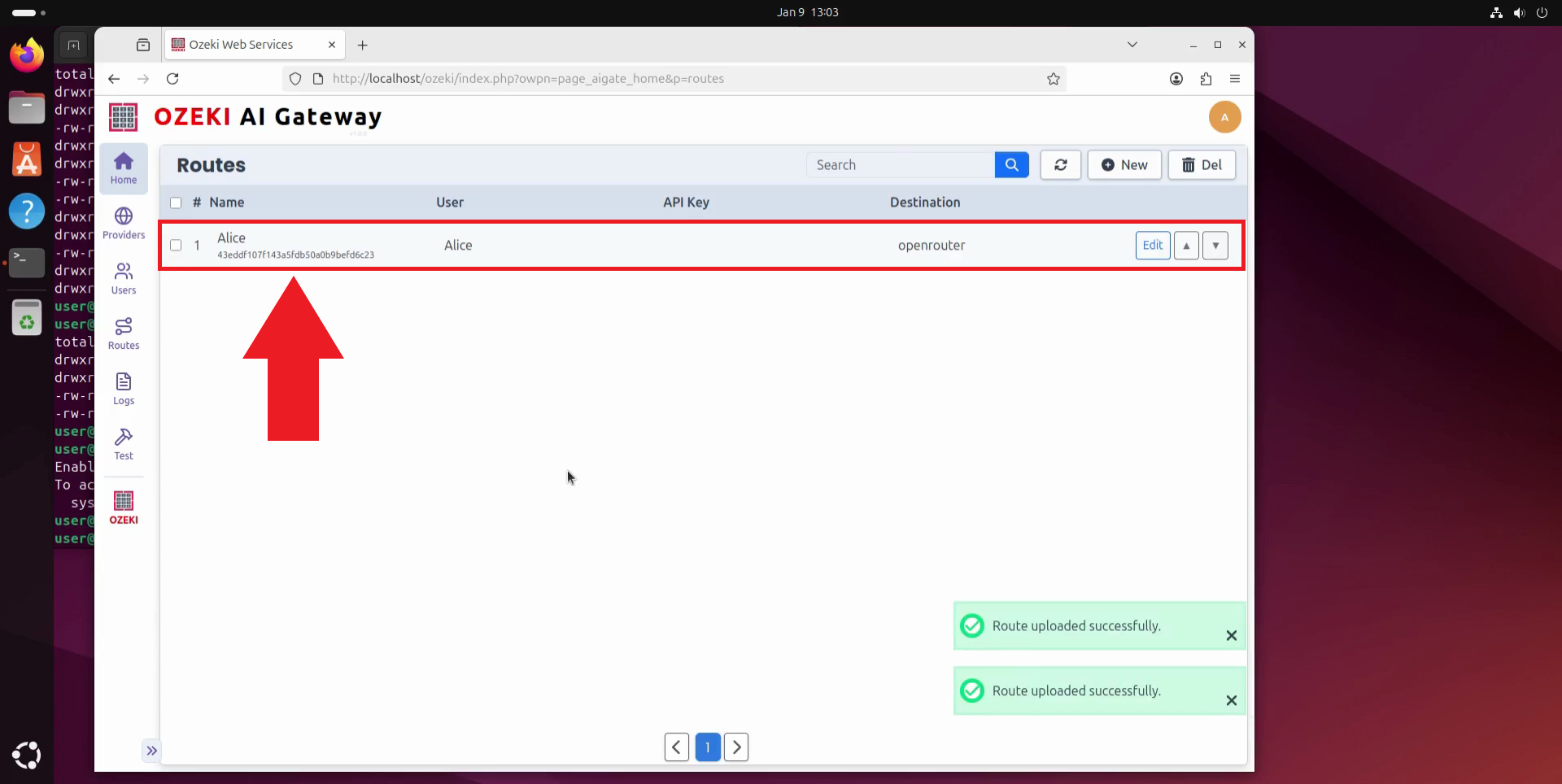Click the Home sidebar icon
The image size is (1562, 784).
coord(124,168)
